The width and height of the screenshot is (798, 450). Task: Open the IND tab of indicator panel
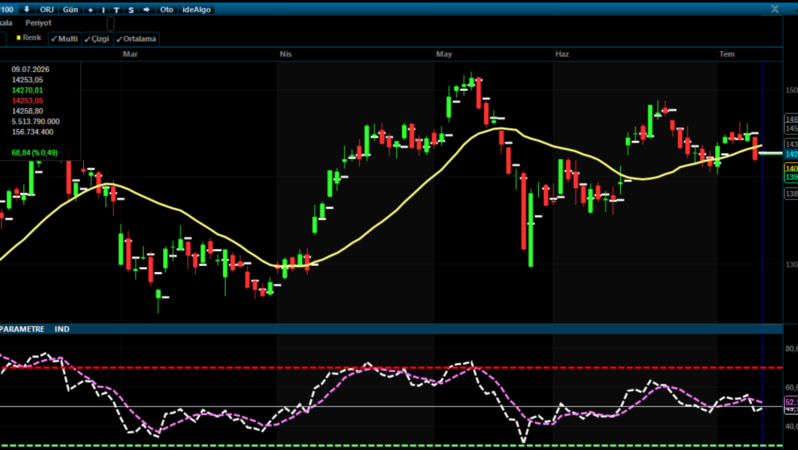point(62,329)
